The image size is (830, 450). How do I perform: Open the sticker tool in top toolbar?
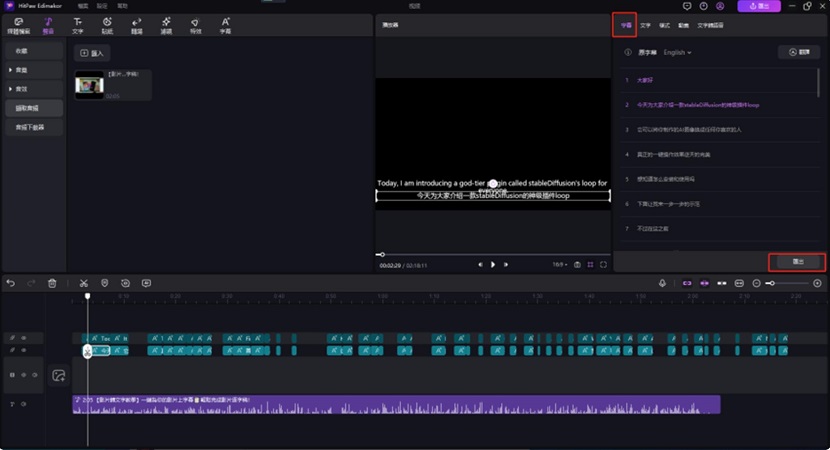coord(107,24)
